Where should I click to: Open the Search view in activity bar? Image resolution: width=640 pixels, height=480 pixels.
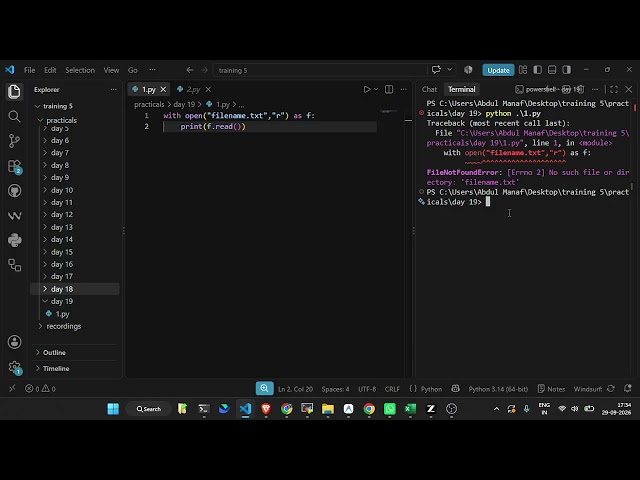[14, 117]
